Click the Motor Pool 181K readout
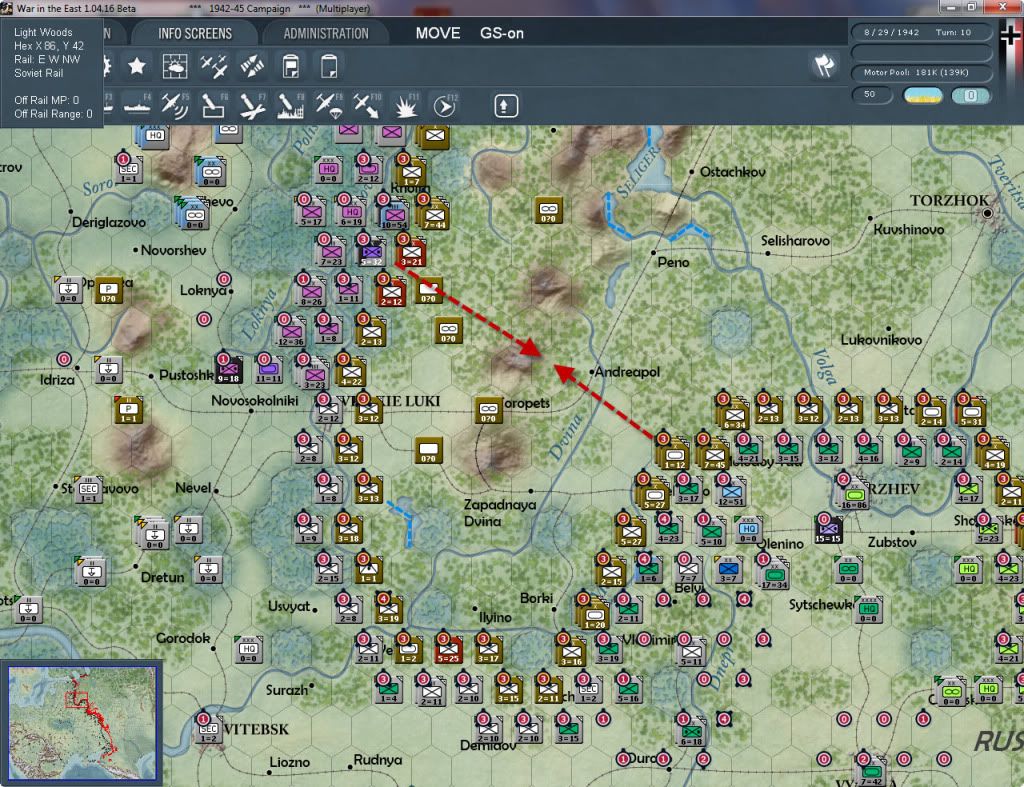 921,72
